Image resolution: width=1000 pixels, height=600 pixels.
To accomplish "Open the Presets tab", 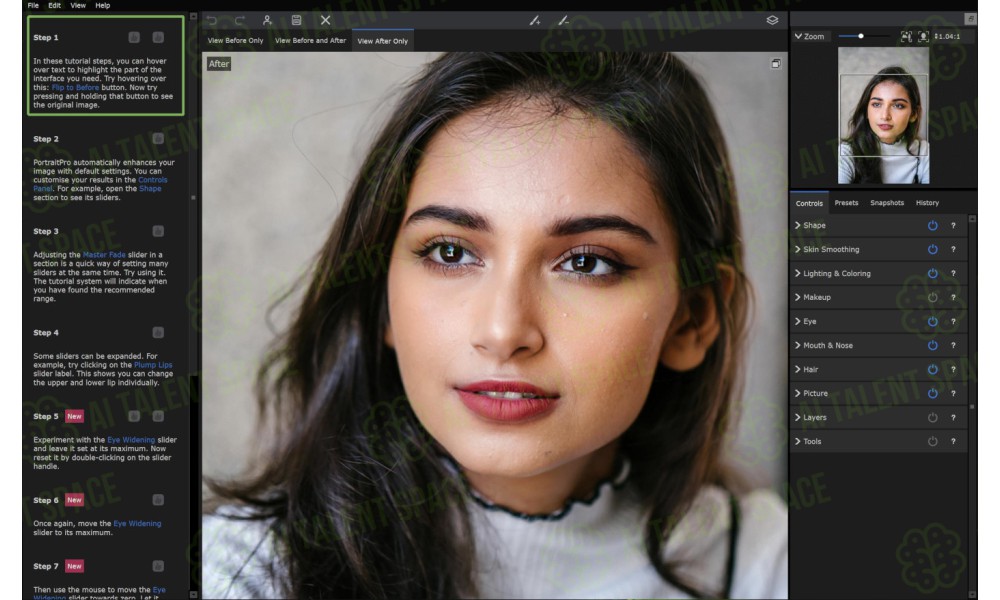I will [x=846, y=203].
